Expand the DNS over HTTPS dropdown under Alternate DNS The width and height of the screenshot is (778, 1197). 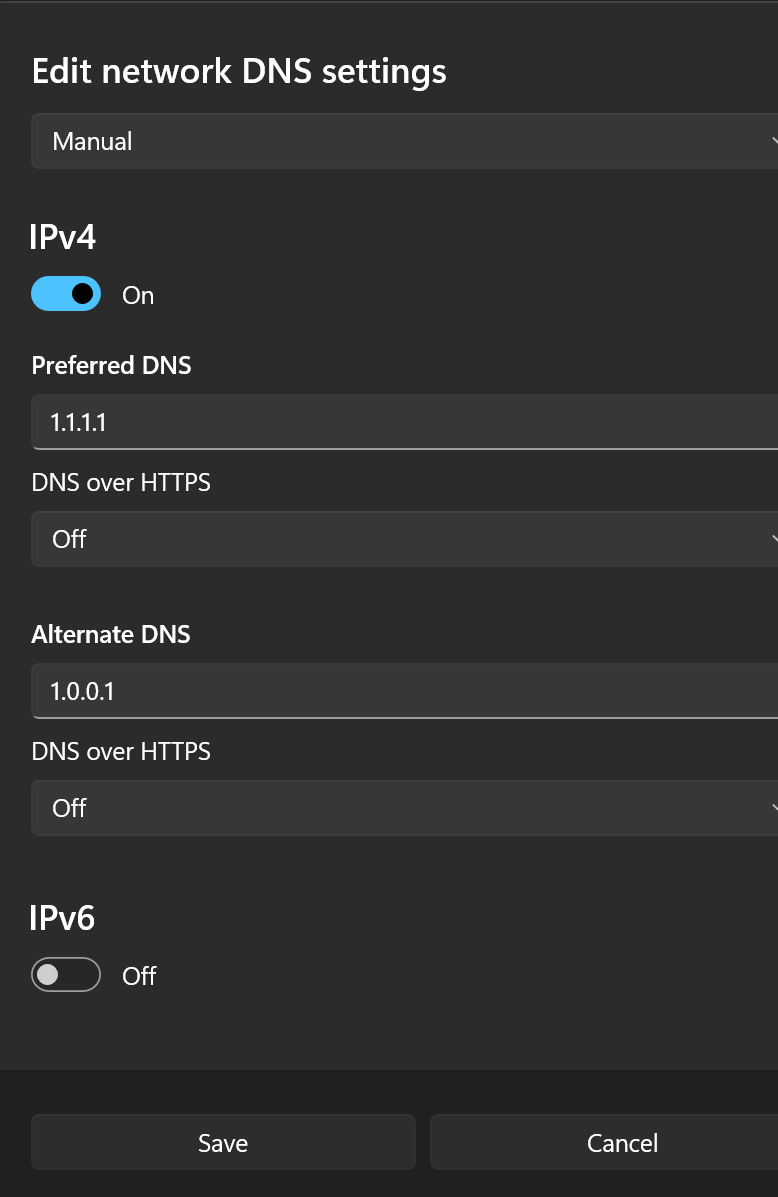400,808
